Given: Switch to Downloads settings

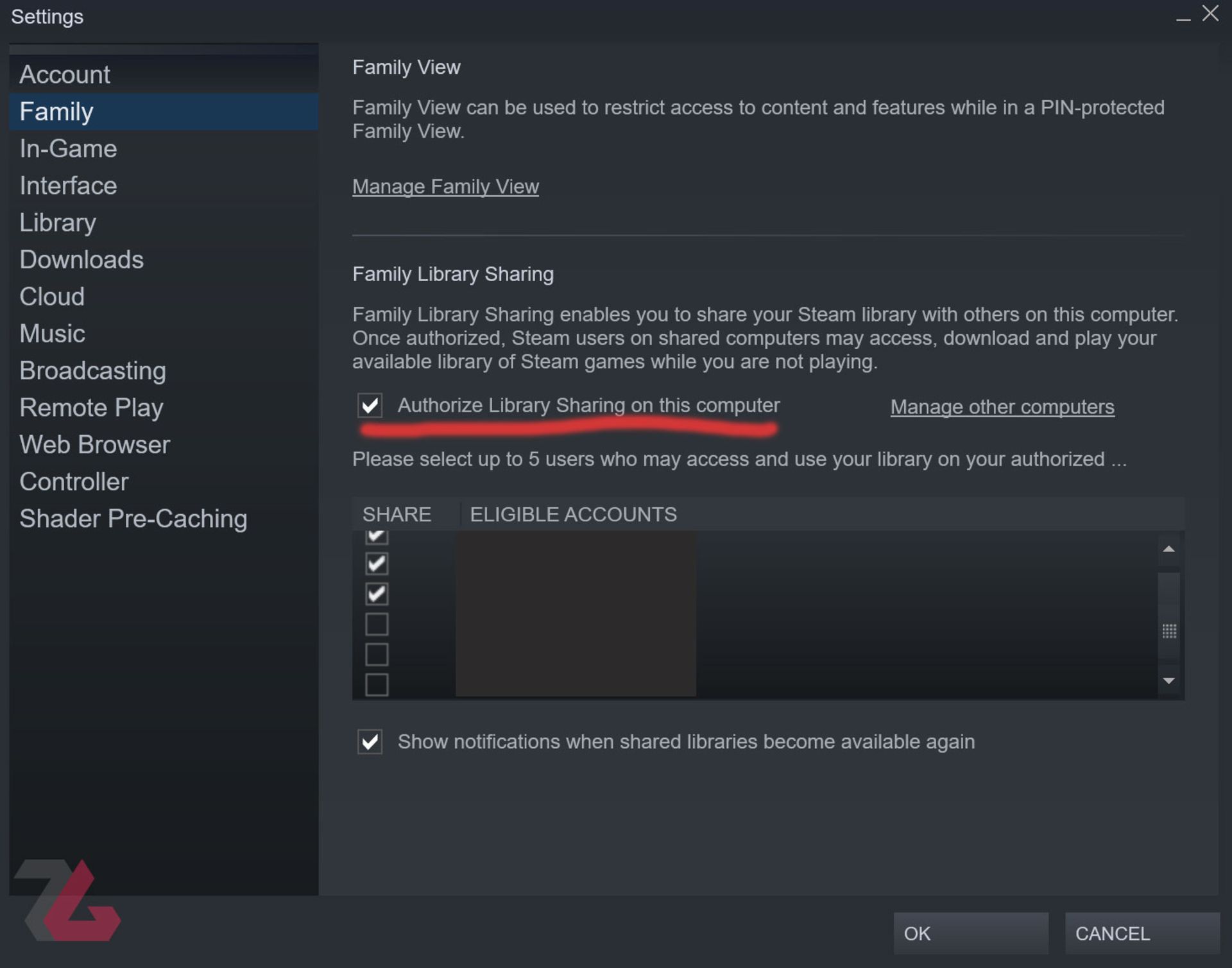Looking at the screenshot, I should (x=164, y=260).
